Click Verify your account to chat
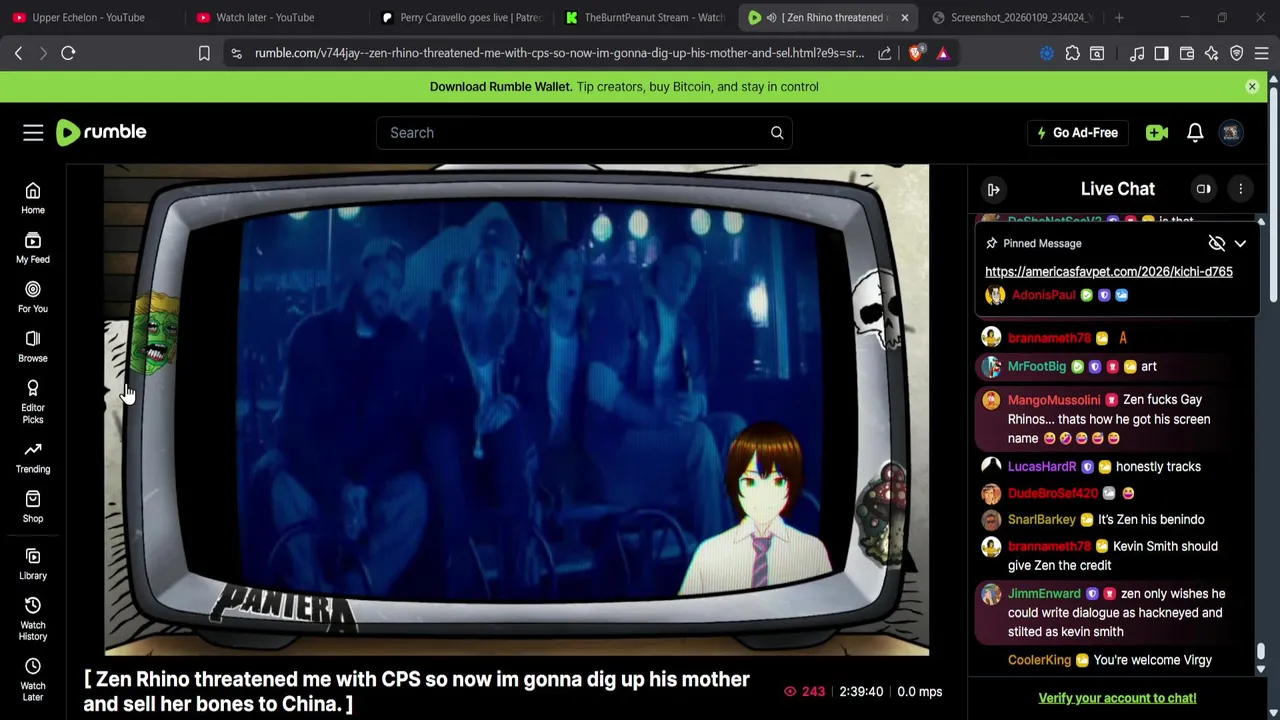 pyautogui.click(x=1117, y=698)
